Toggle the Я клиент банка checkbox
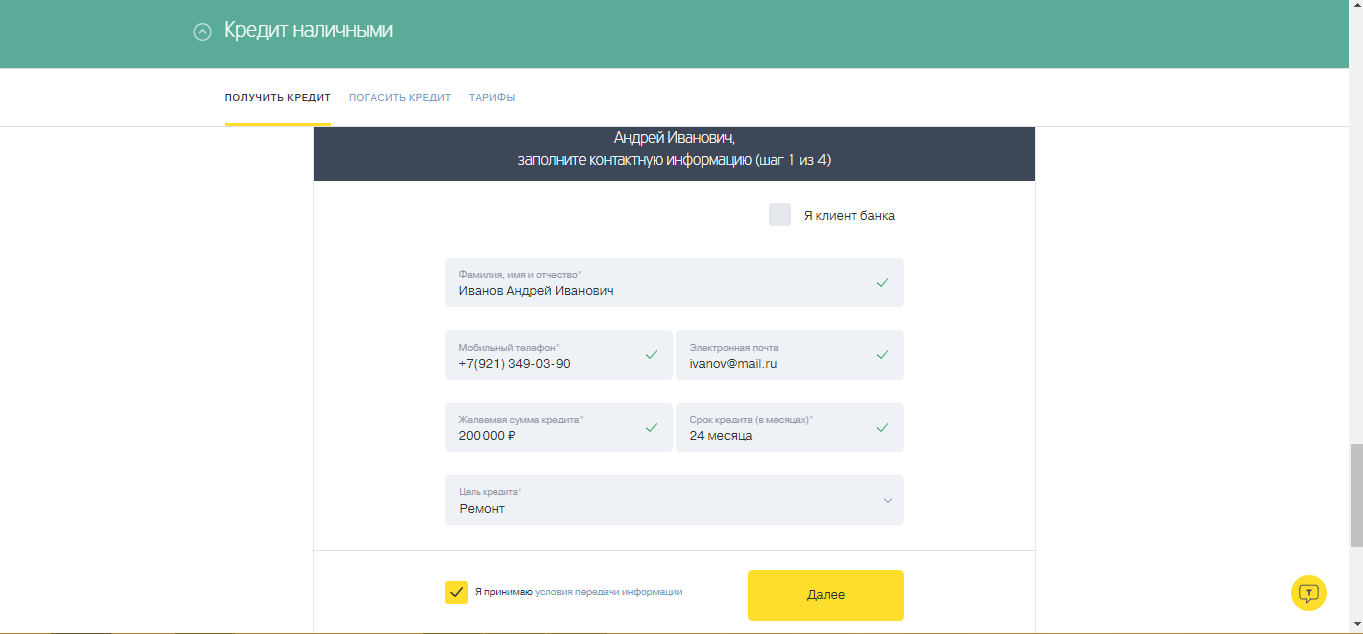 point(780,215)
